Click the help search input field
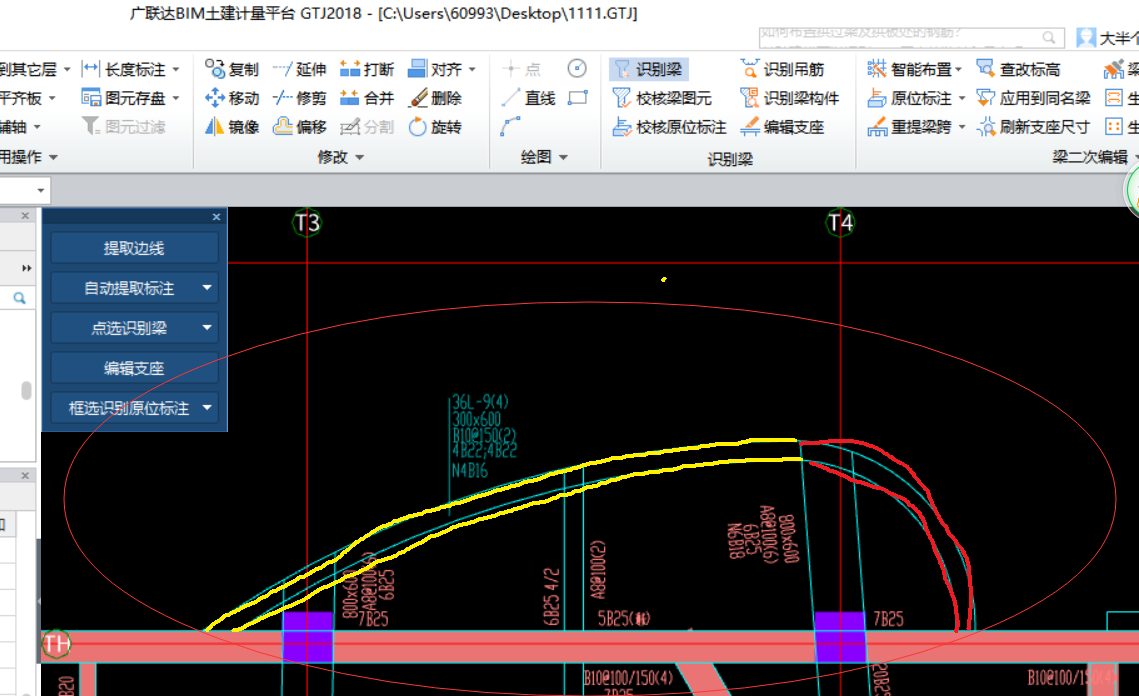The height and width of the screenshot is (696, 1139). [899, 36]
